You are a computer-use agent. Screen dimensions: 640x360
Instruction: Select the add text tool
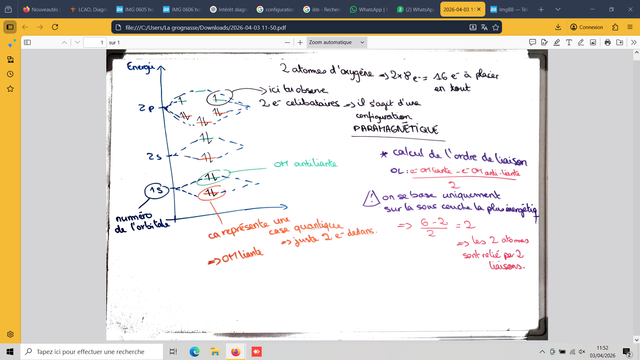(x=569, y=42)
